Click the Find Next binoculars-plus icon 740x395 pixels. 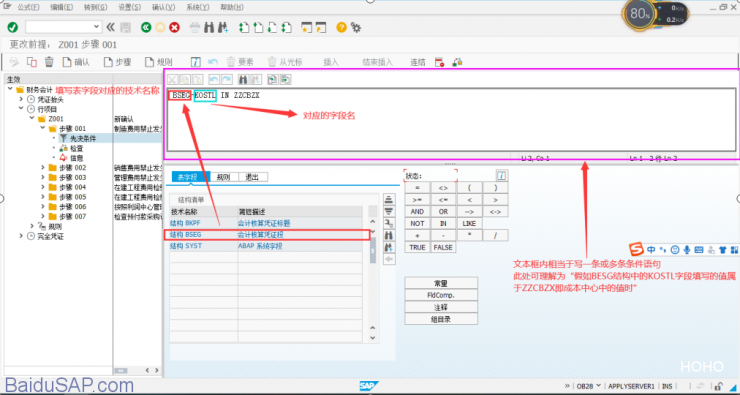(x=223, y=27)
